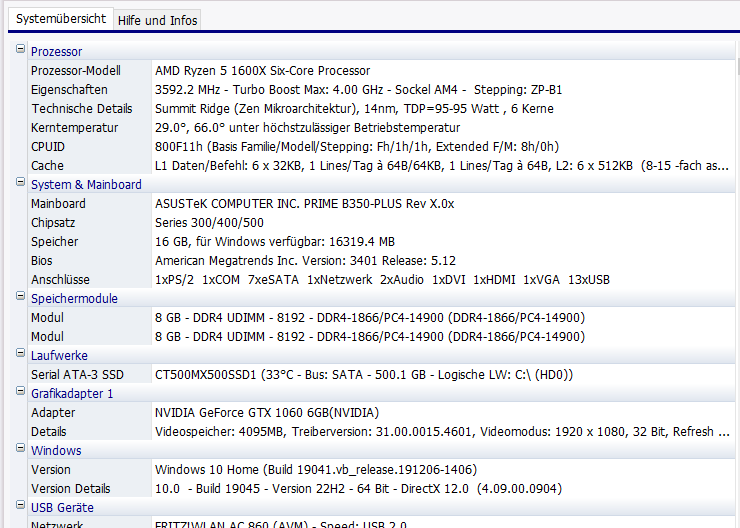Click the Details label under Grafikadapter
740x528 pixels.
(49, 432)
